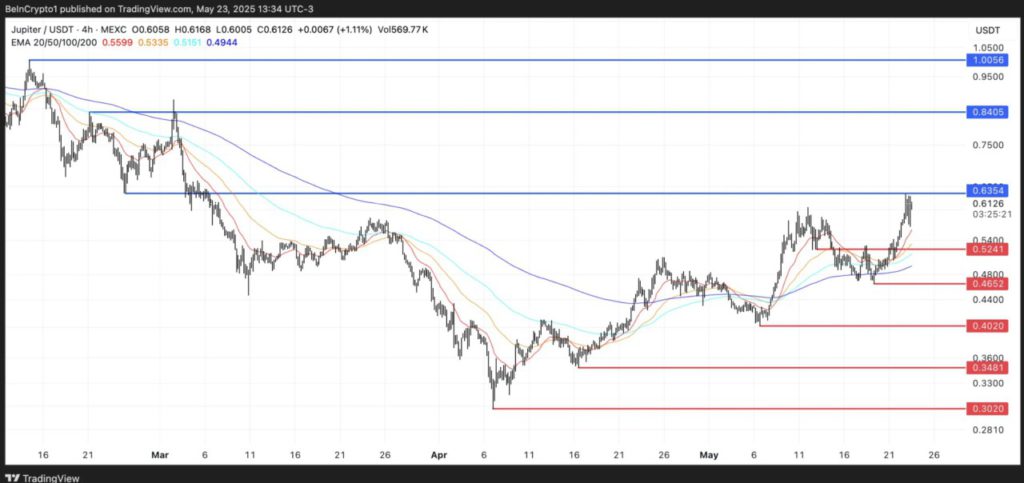Click the EMA 20/50/100/200 indicator label

[53, 43]
